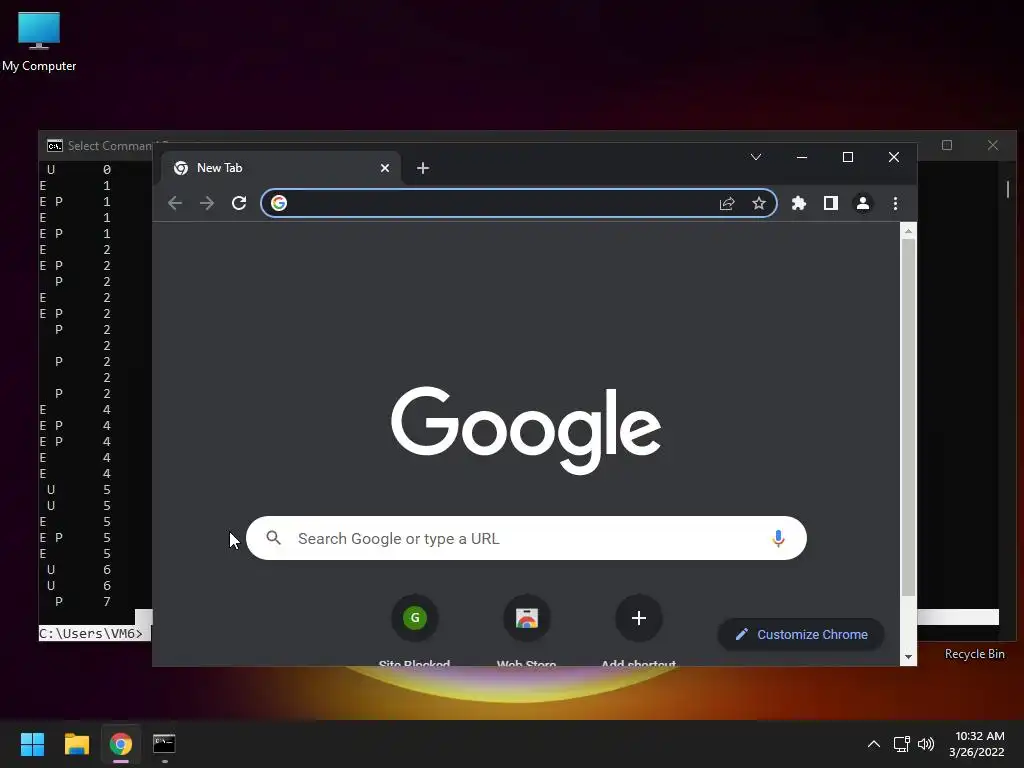
Task: Share this page from the address bar
Action: (x=727, y=203)
